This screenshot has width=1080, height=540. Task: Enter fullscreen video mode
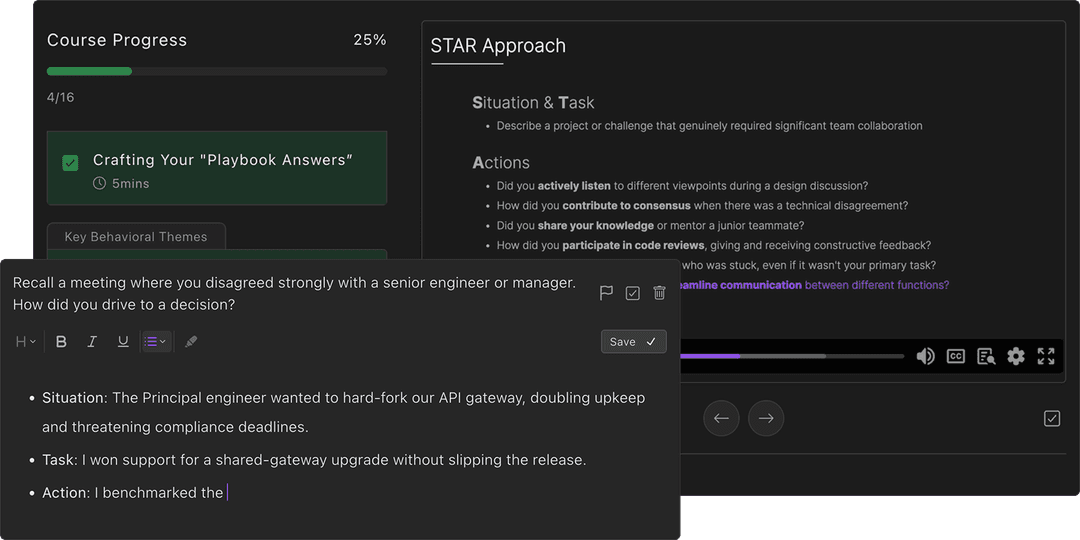(x=1046, y=356)
